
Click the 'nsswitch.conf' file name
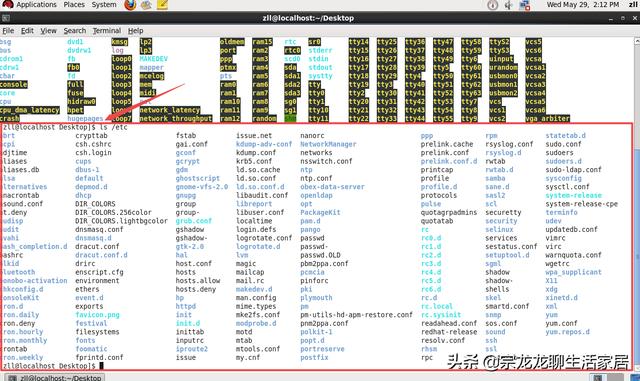coord(326,161)
